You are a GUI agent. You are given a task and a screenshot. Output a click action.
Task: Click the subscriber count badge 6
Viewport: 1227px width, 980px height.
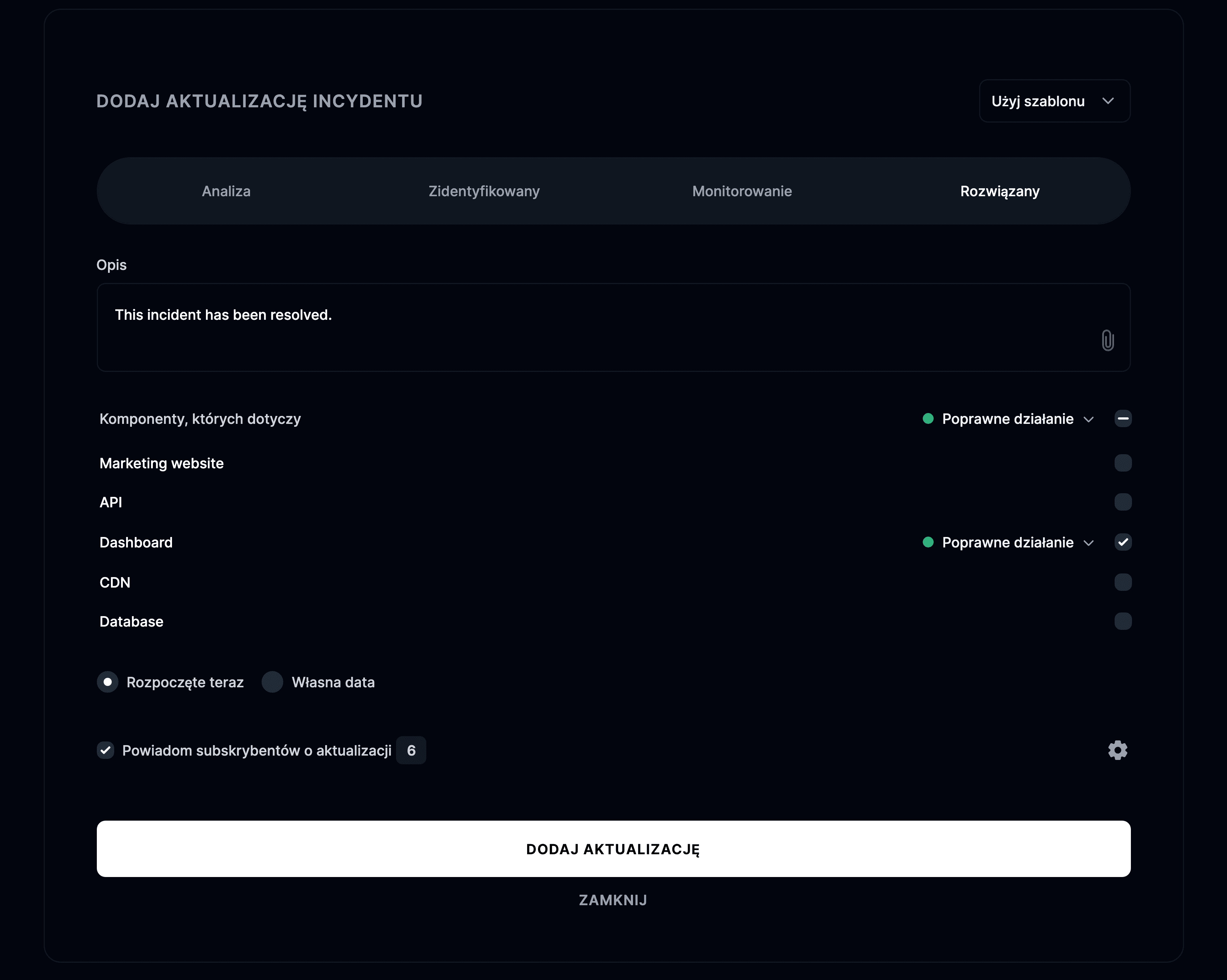click(411, 750)
